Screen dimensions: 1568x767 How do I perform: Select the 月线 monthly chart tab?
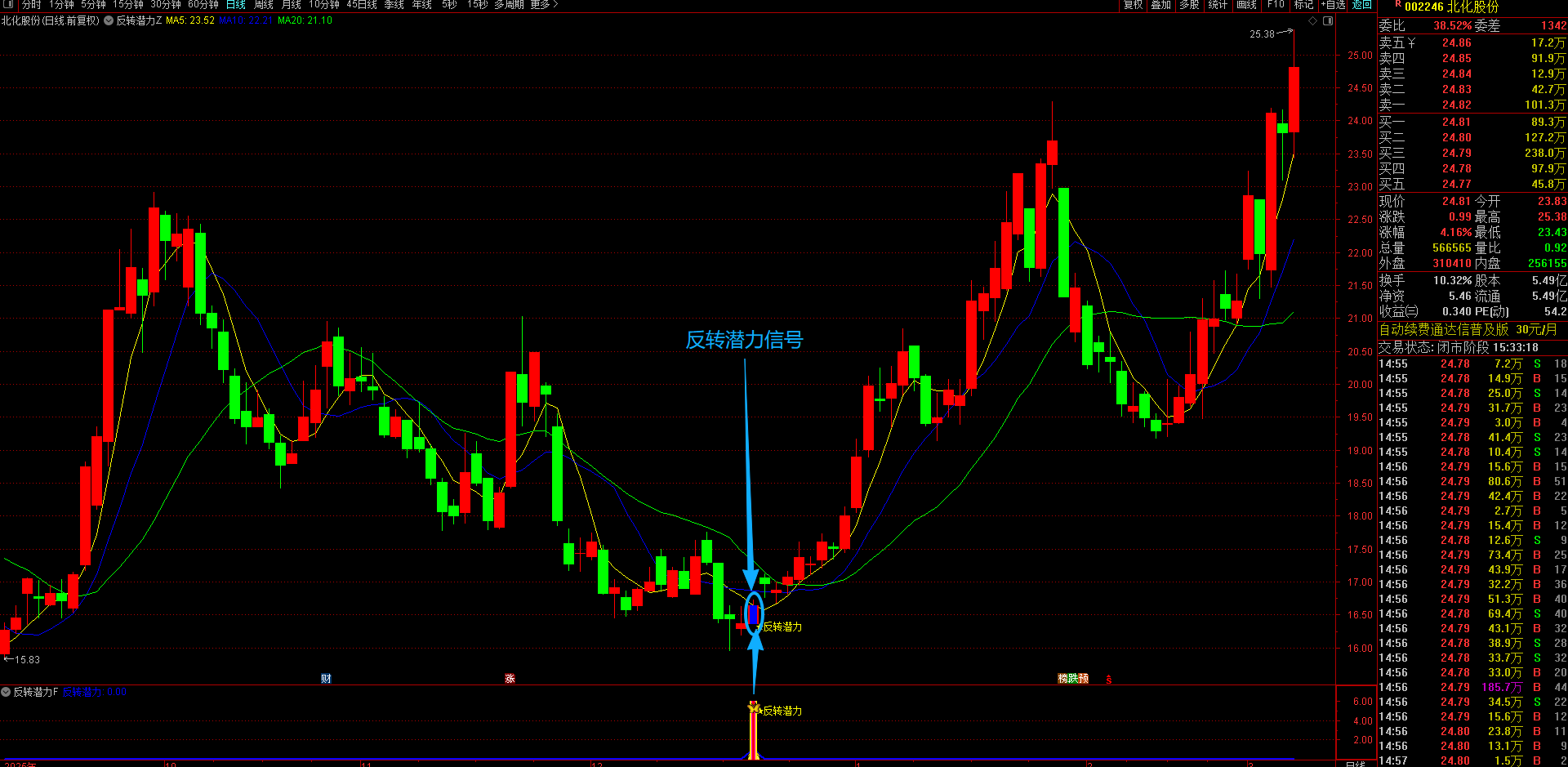[291, 4]
